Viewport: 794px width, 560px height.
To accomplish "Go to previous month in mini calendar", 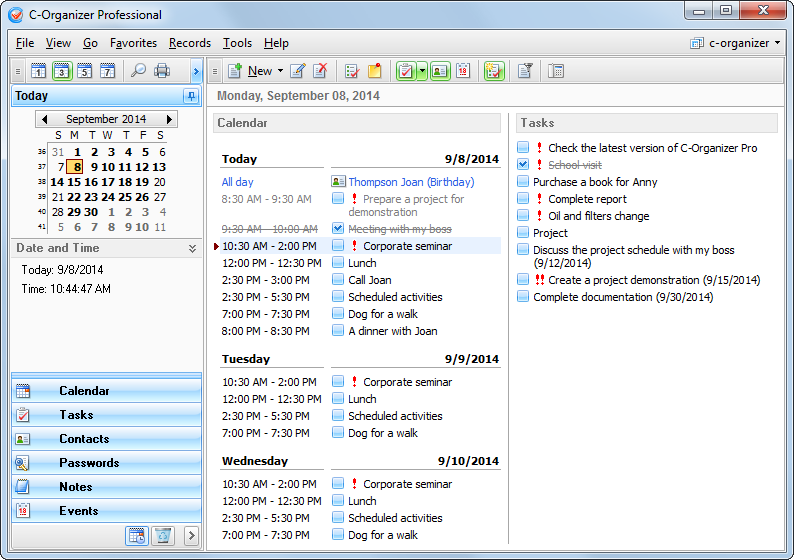I will click(x=45, y=119).
